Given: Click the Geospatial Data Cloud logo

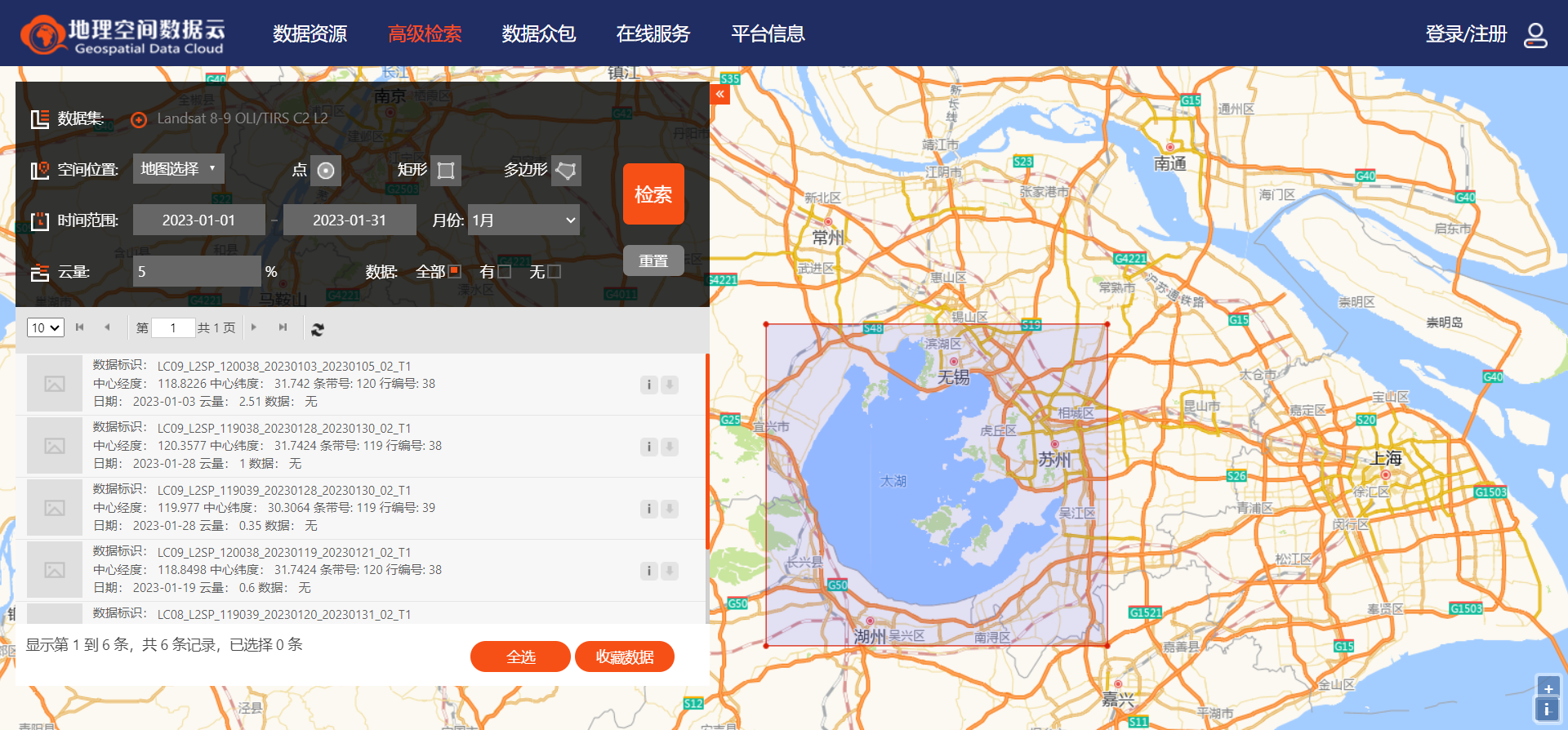Looking at the screenshot, I should [123, 34].
